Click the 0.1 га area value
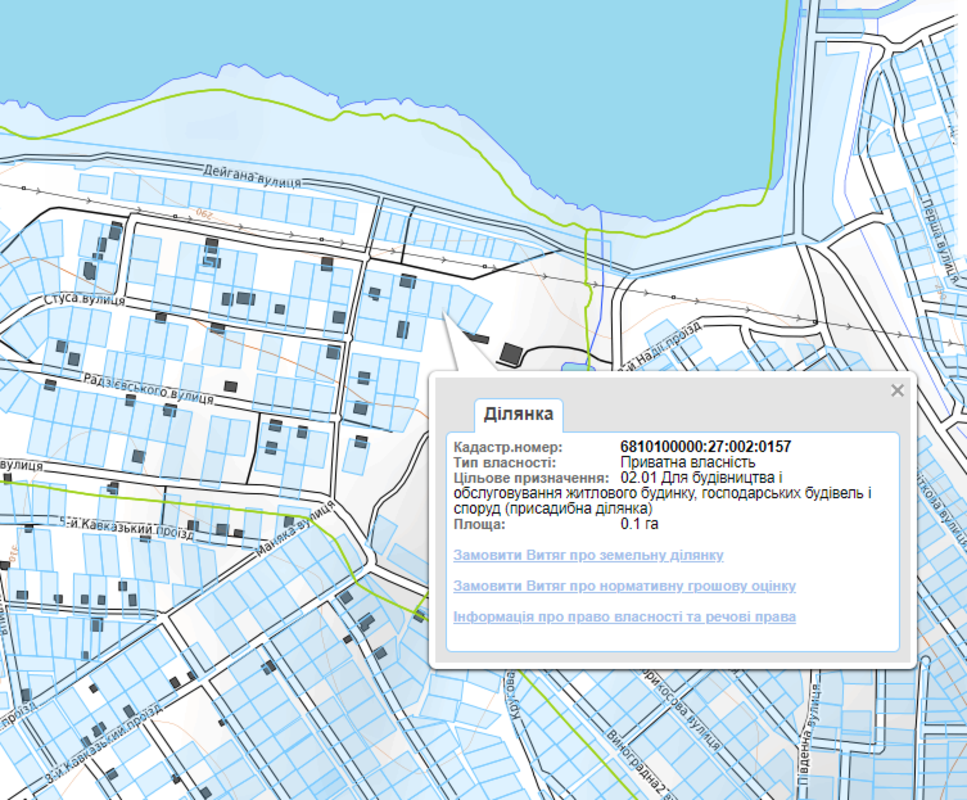 (x=640, y=524)
